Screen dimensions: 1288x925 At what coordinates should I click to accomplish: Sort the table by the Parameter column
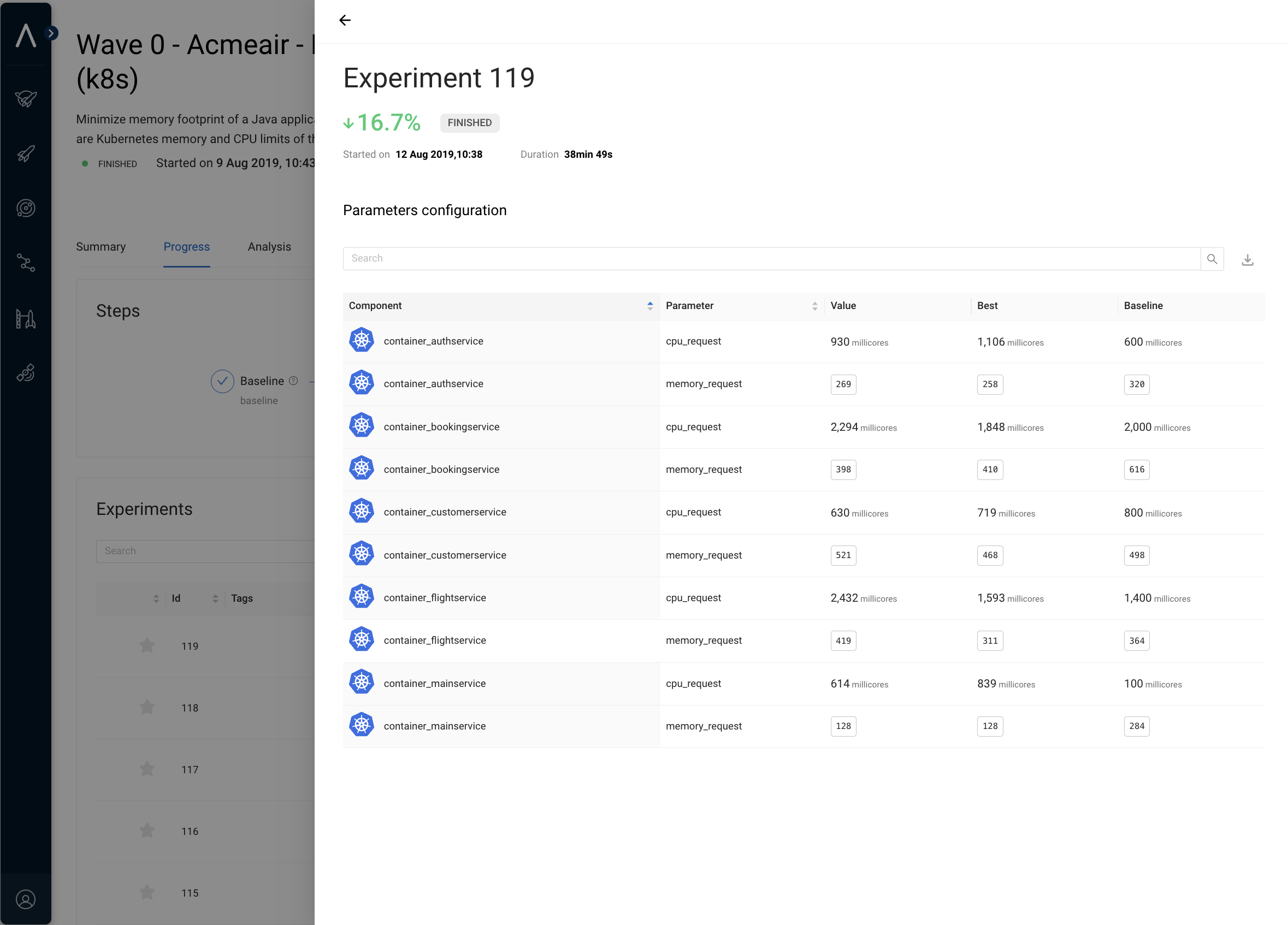814,306
